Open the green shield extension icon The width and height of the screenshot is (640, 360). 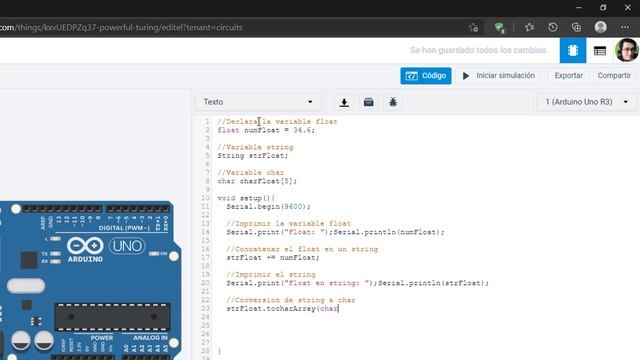point(499,28)
